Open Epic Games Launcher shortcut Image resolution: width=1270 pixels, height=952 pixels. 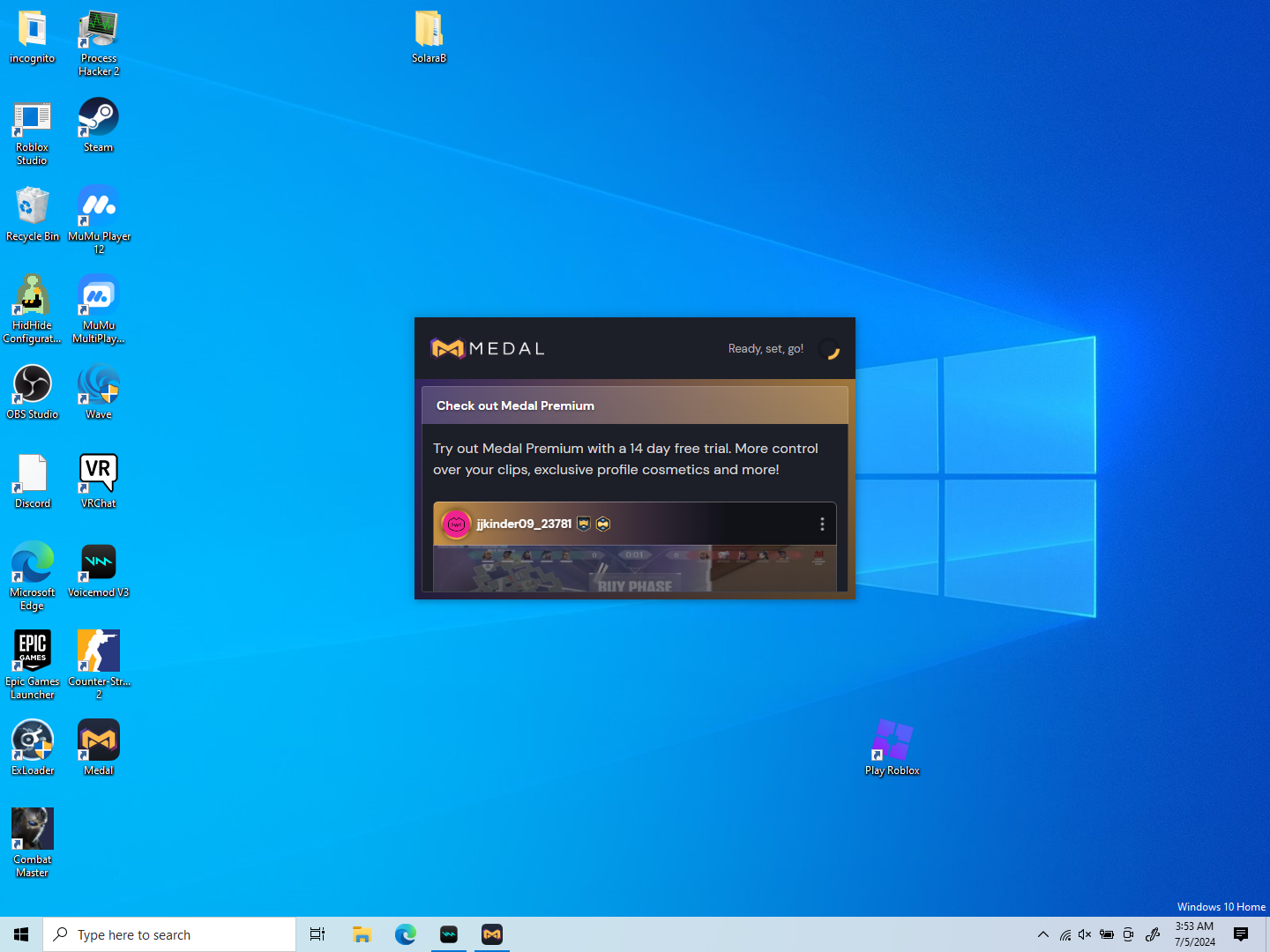click(x=33, y=666)
